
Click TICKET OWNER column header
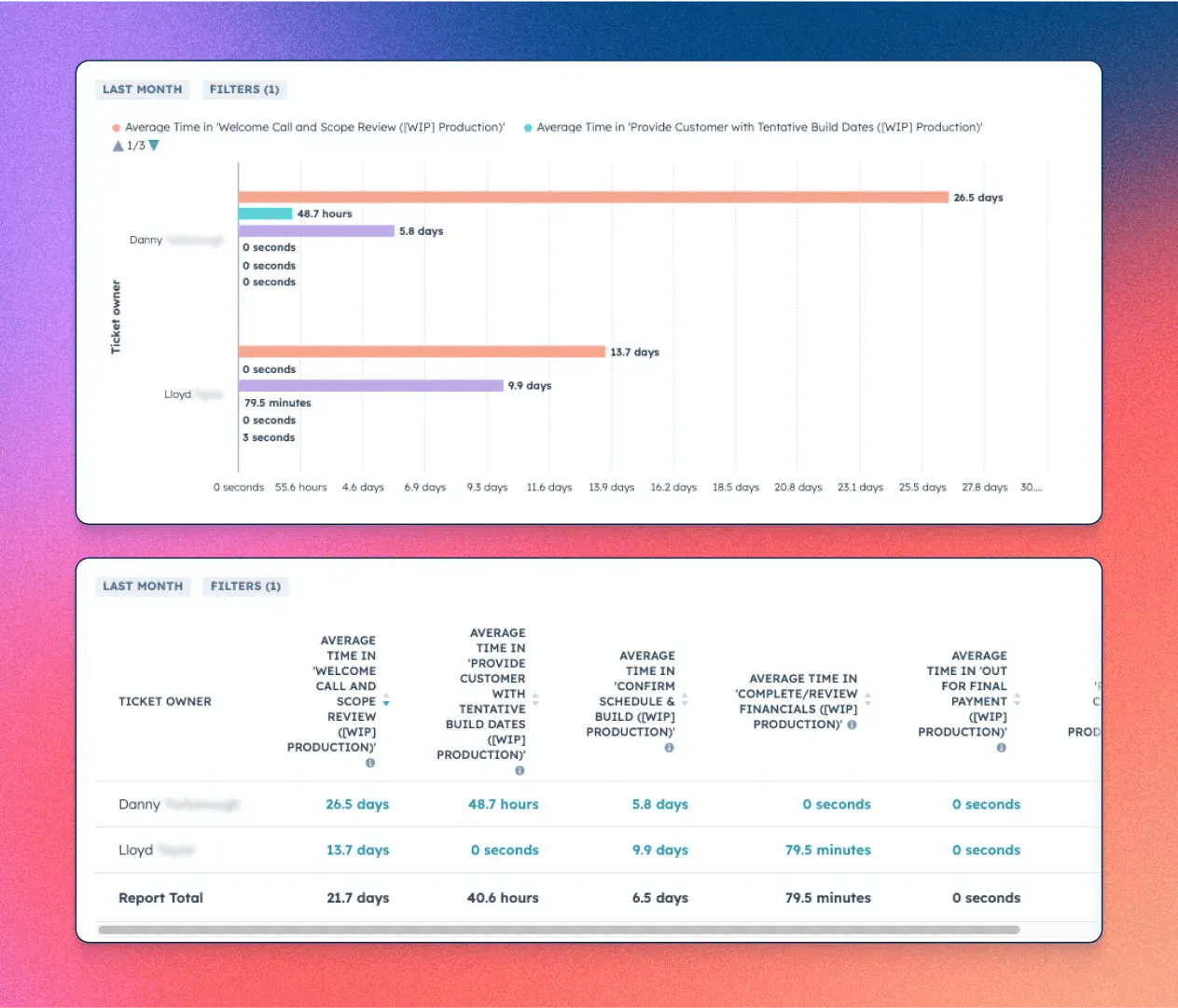point(165,701)
